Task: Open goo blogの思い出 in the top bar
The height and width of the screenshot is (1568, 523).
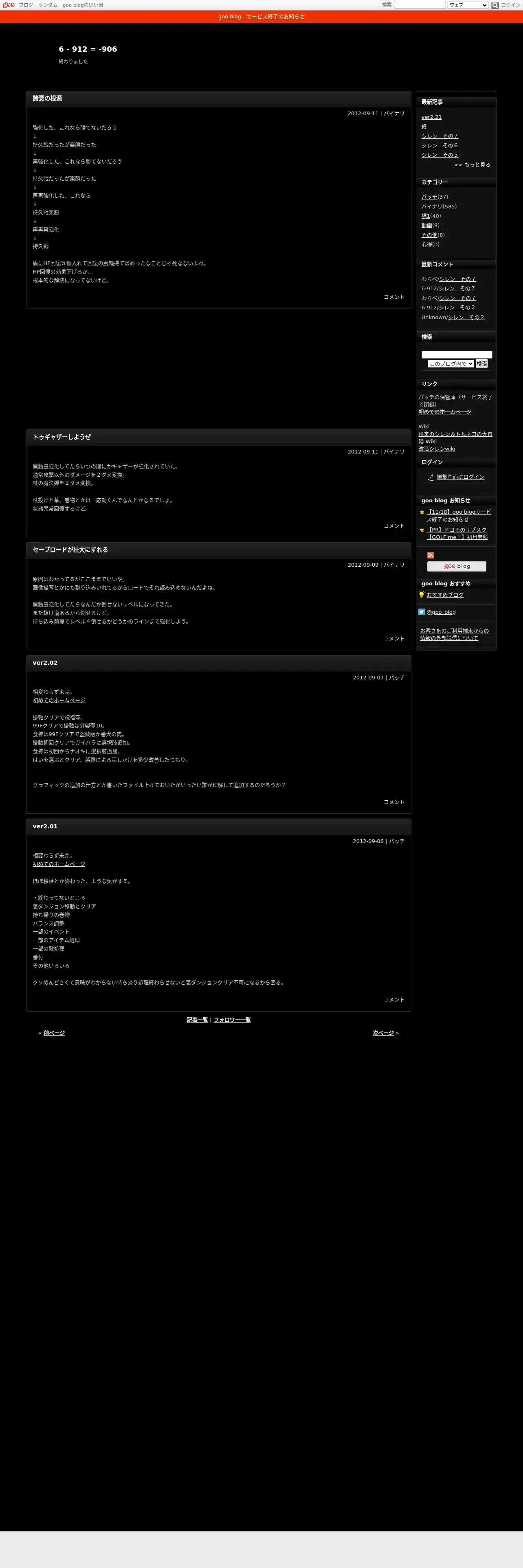Action: [83, 5]
